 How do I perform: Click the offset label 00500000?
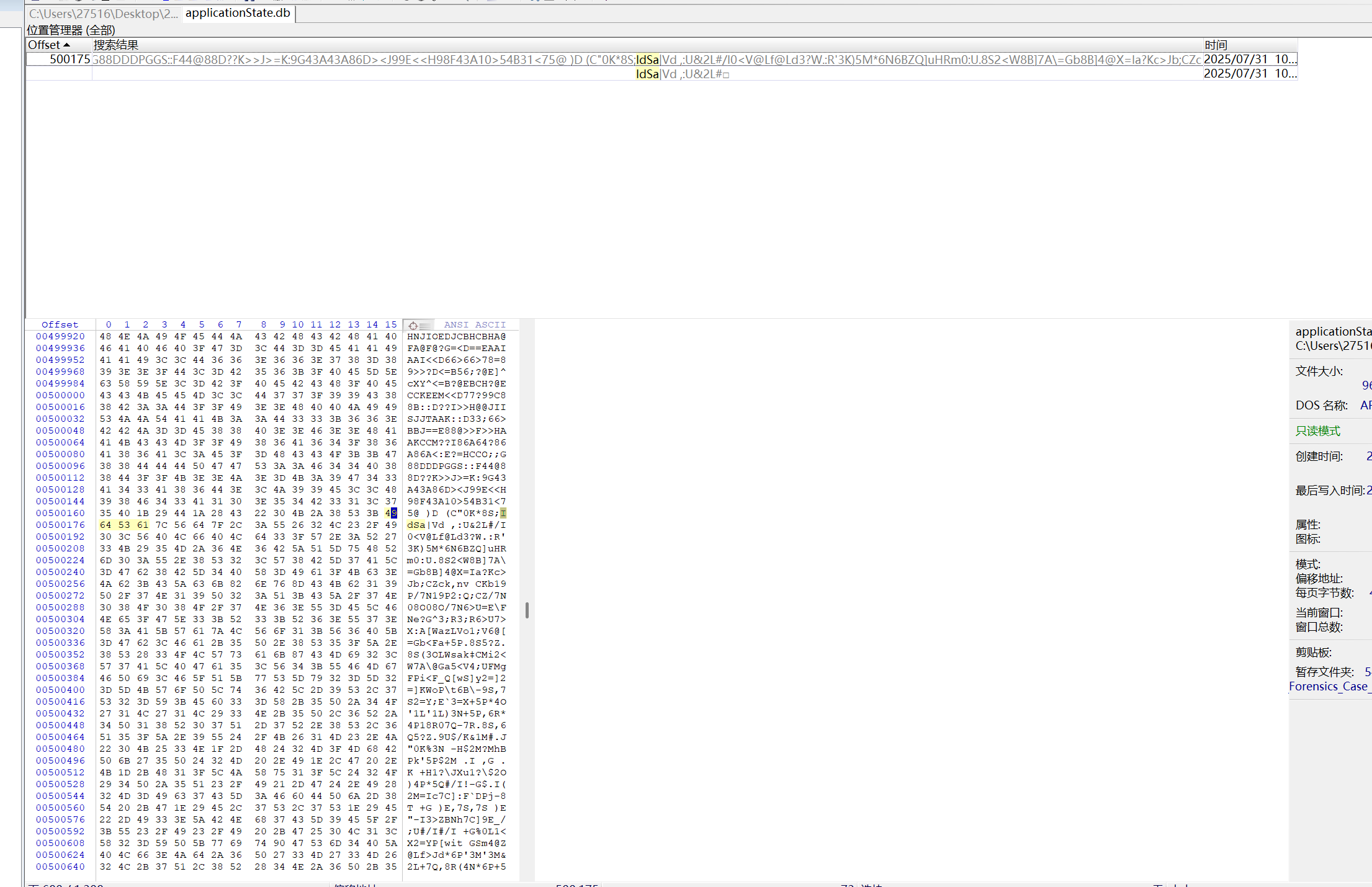coord(60,395)
